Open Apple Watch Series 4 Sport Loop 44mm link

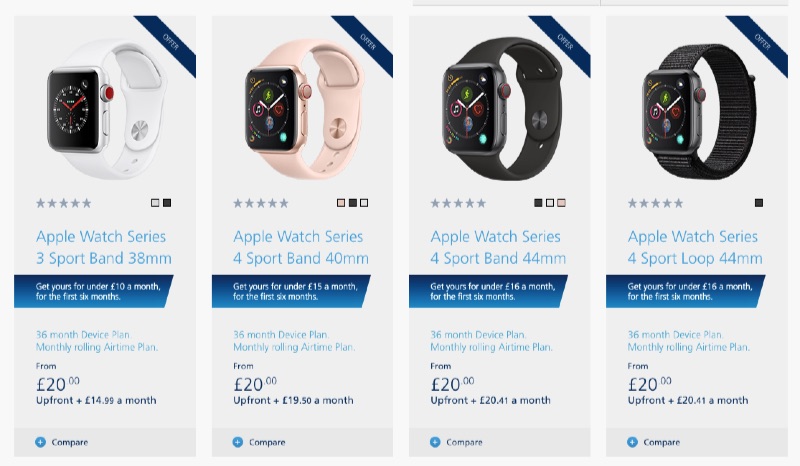[x=695, y=248]
